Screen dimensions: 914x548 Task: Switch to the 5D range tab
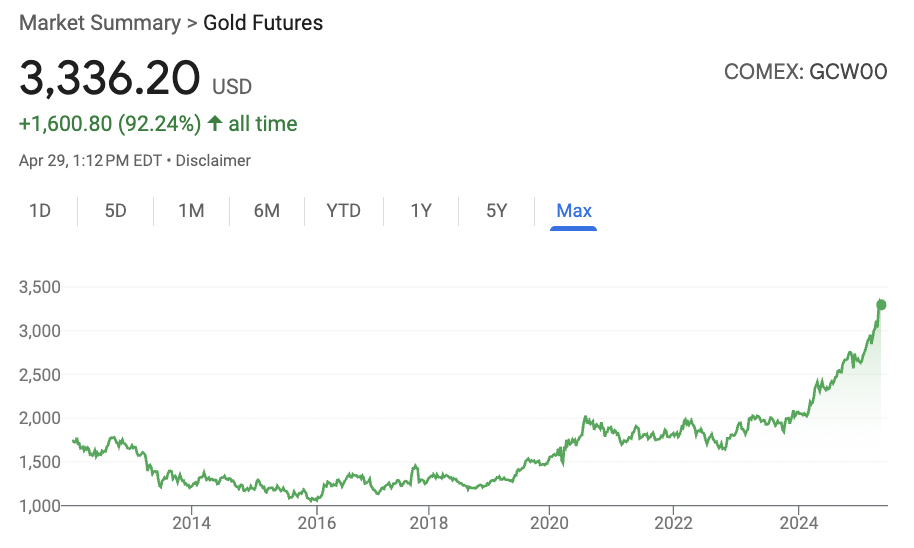pyautogui.click(x=115, y=210)
